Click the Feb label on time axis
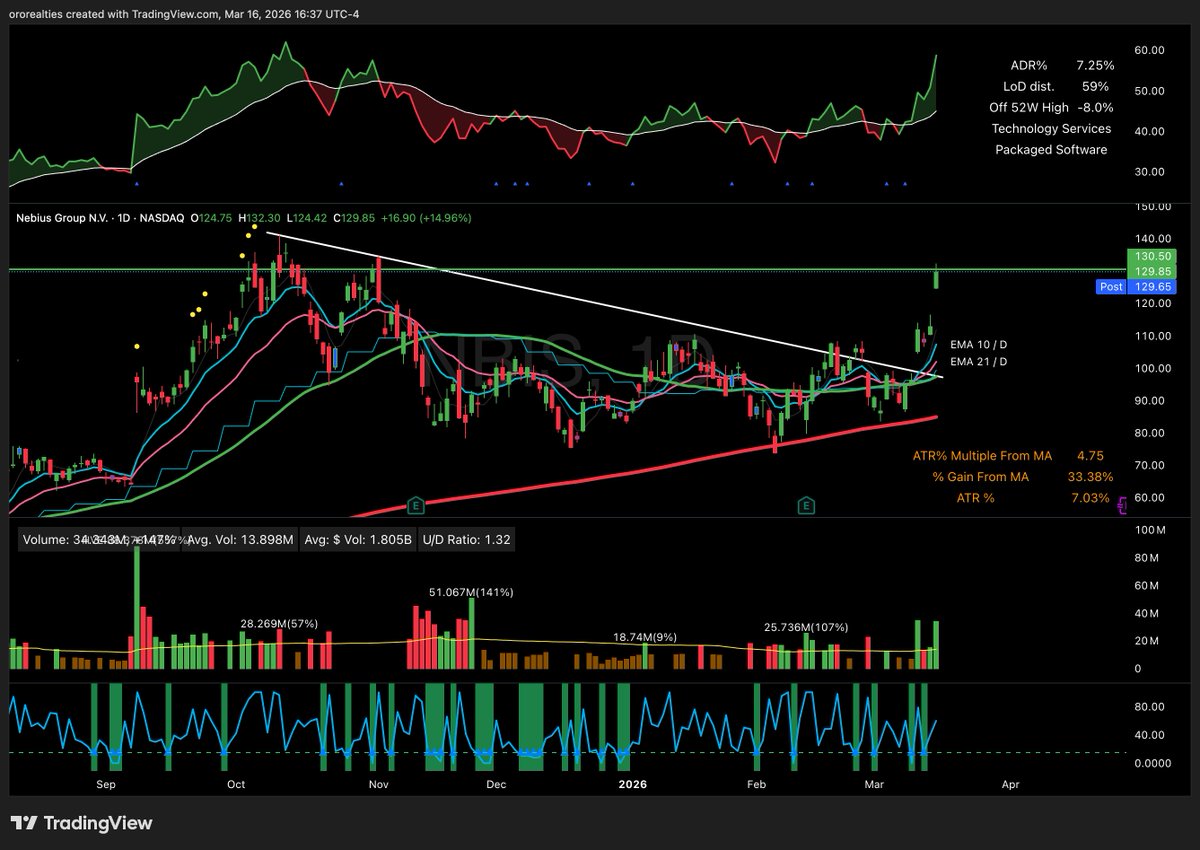The width and height of the screenshot is (1200, 850). 756,785
